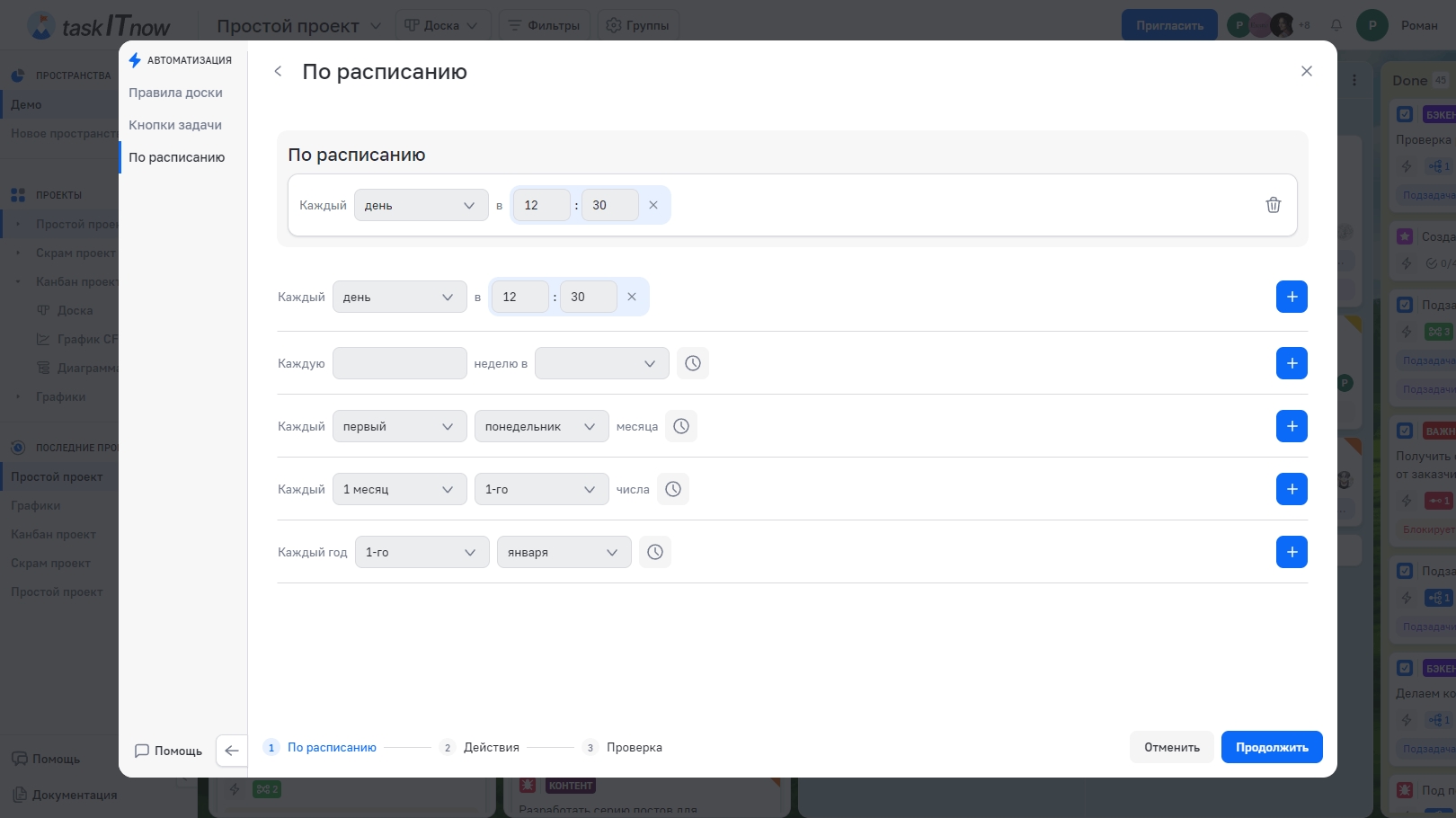Expand the 'понедельник' weekday dropdown
The height and width of the screenshot is (818, 1456).
541,426
